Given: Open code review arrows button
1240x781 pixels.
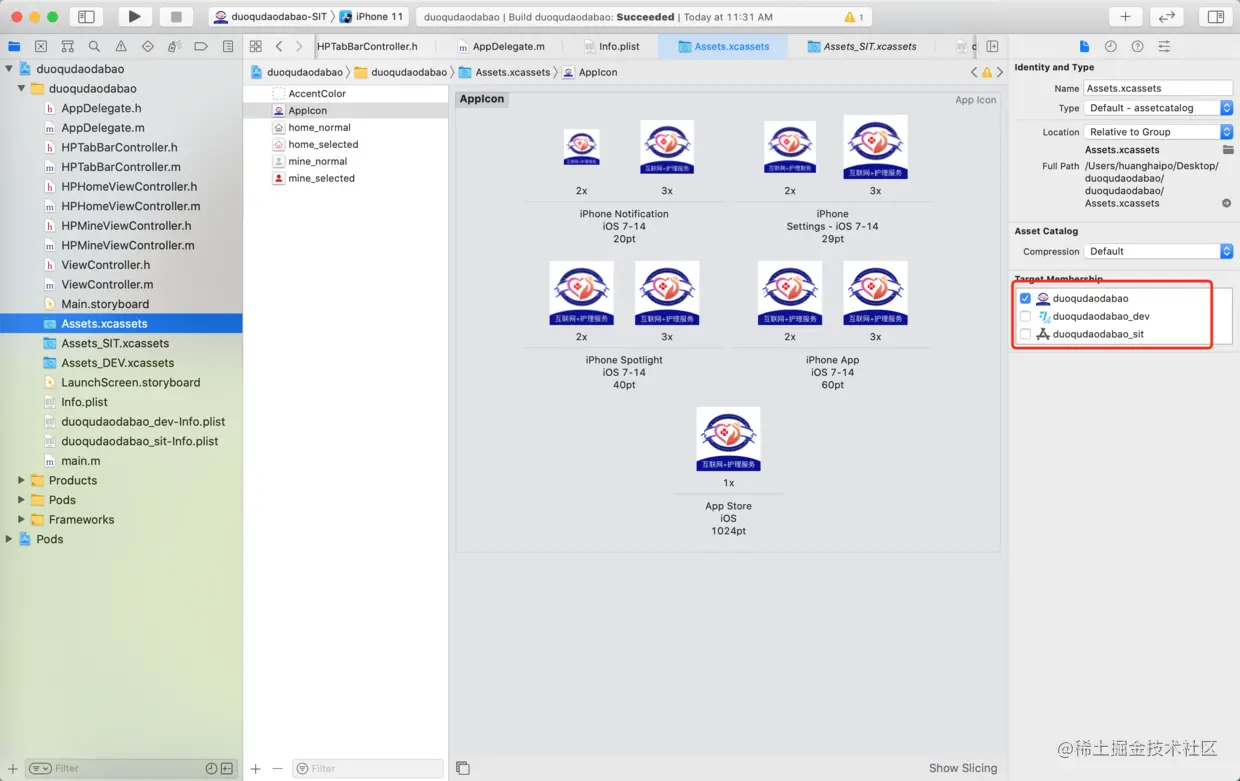Looking at the screenshot, I should (1166, 17).
